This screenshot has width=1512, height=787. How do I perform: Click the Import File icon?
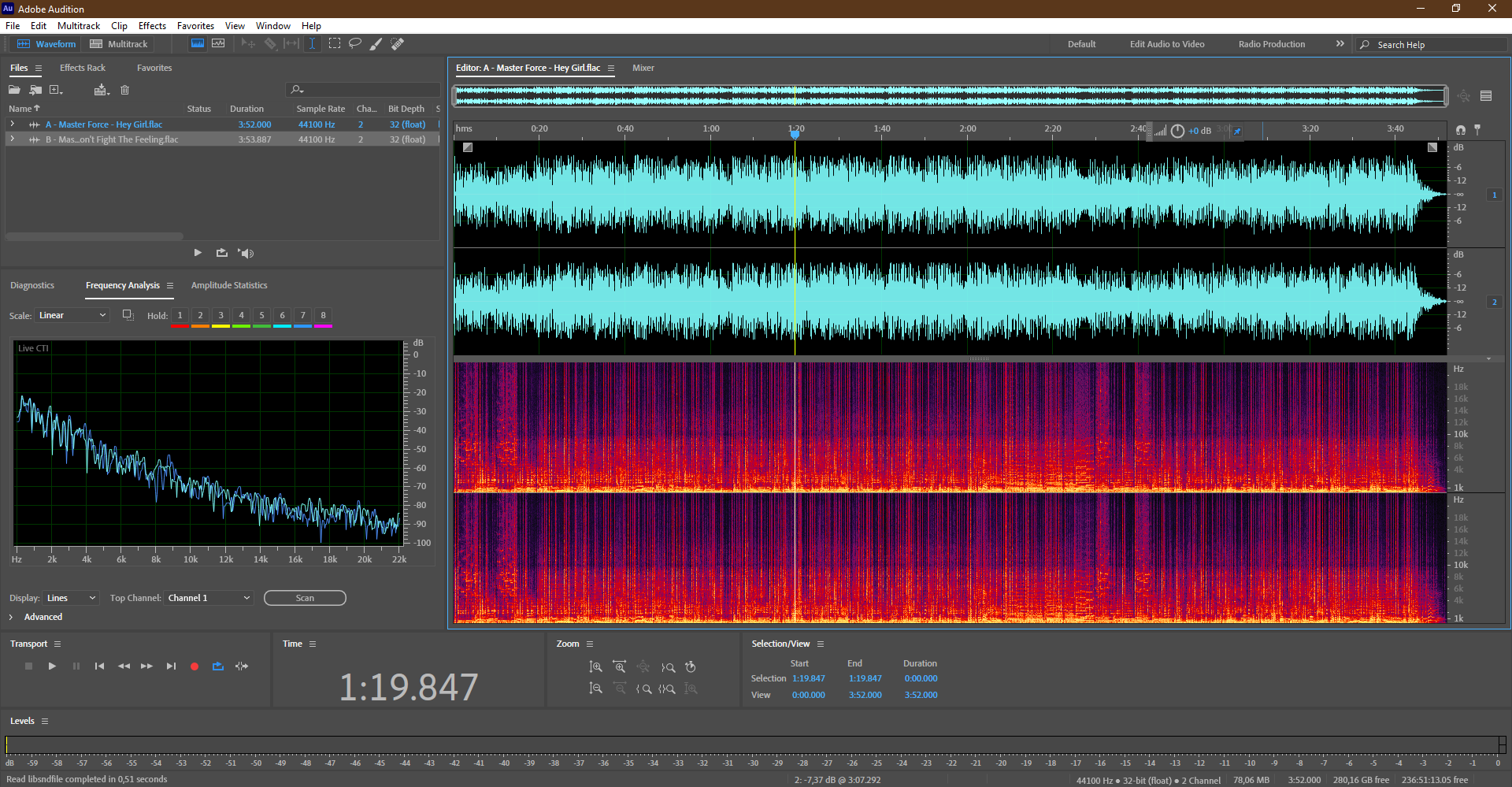(x=35, y=90)
